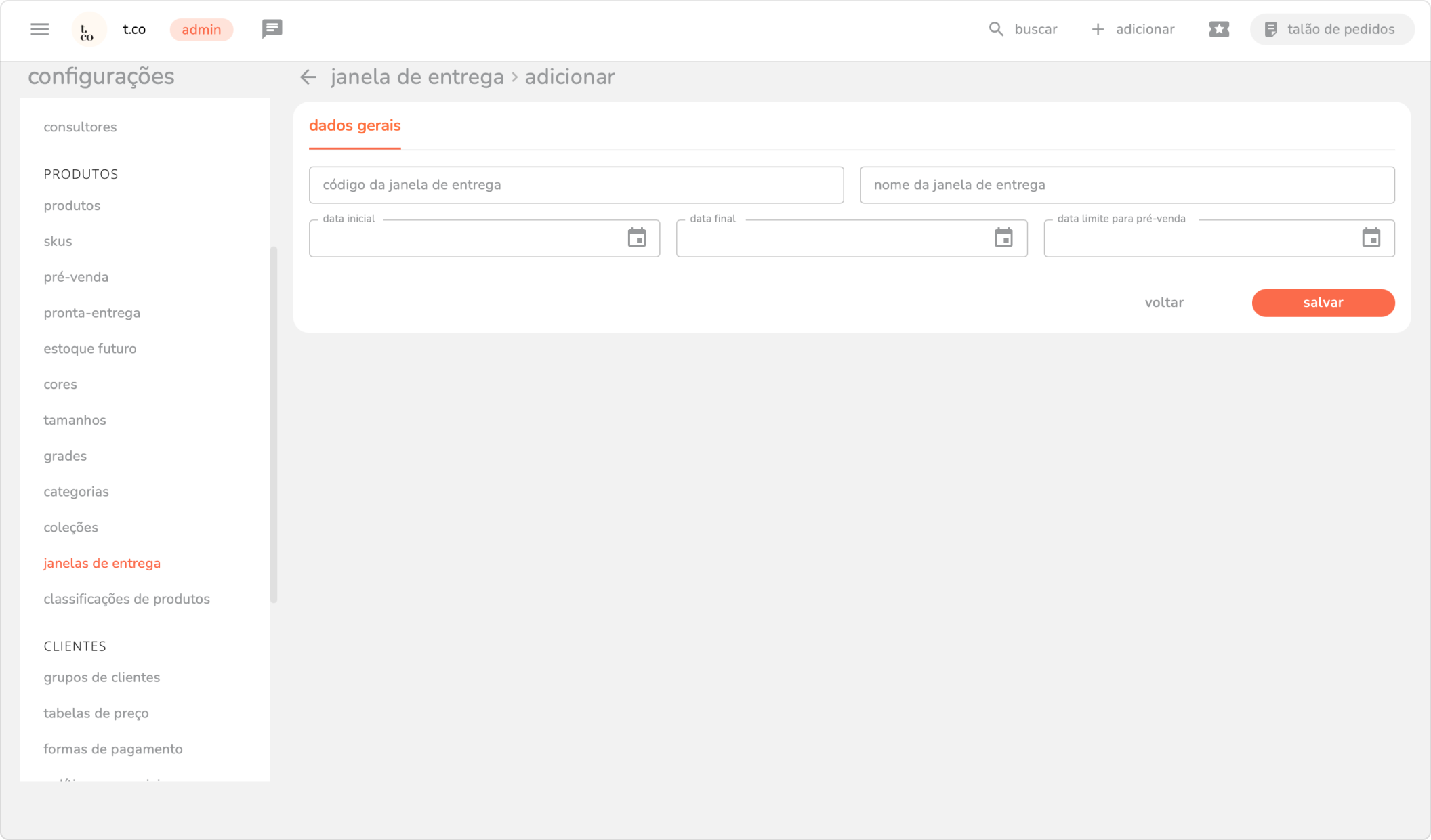Click the back arrow beside janela de entrega
Screen dimensions: 1431x840
tap(308, 77)
